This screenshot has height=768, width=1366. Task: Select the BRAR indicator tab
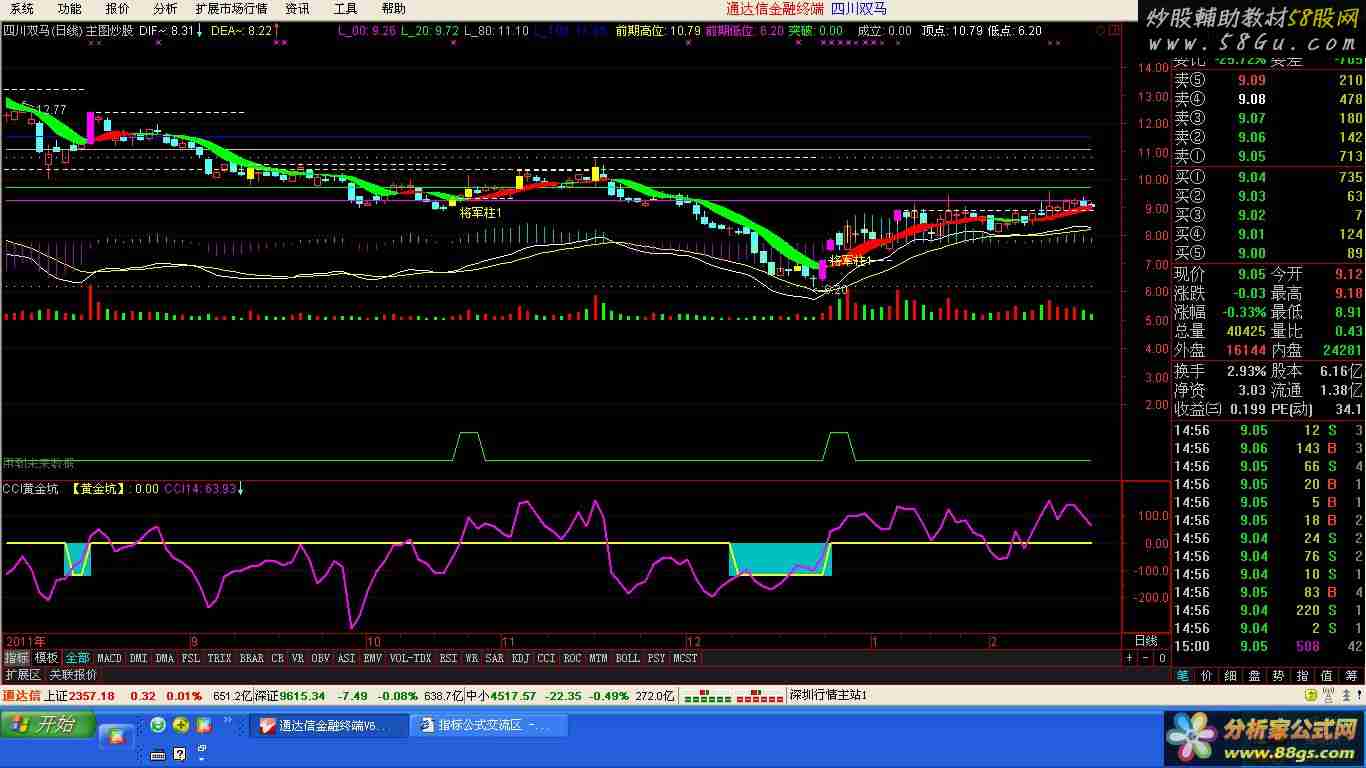click(x=251, y=658)
